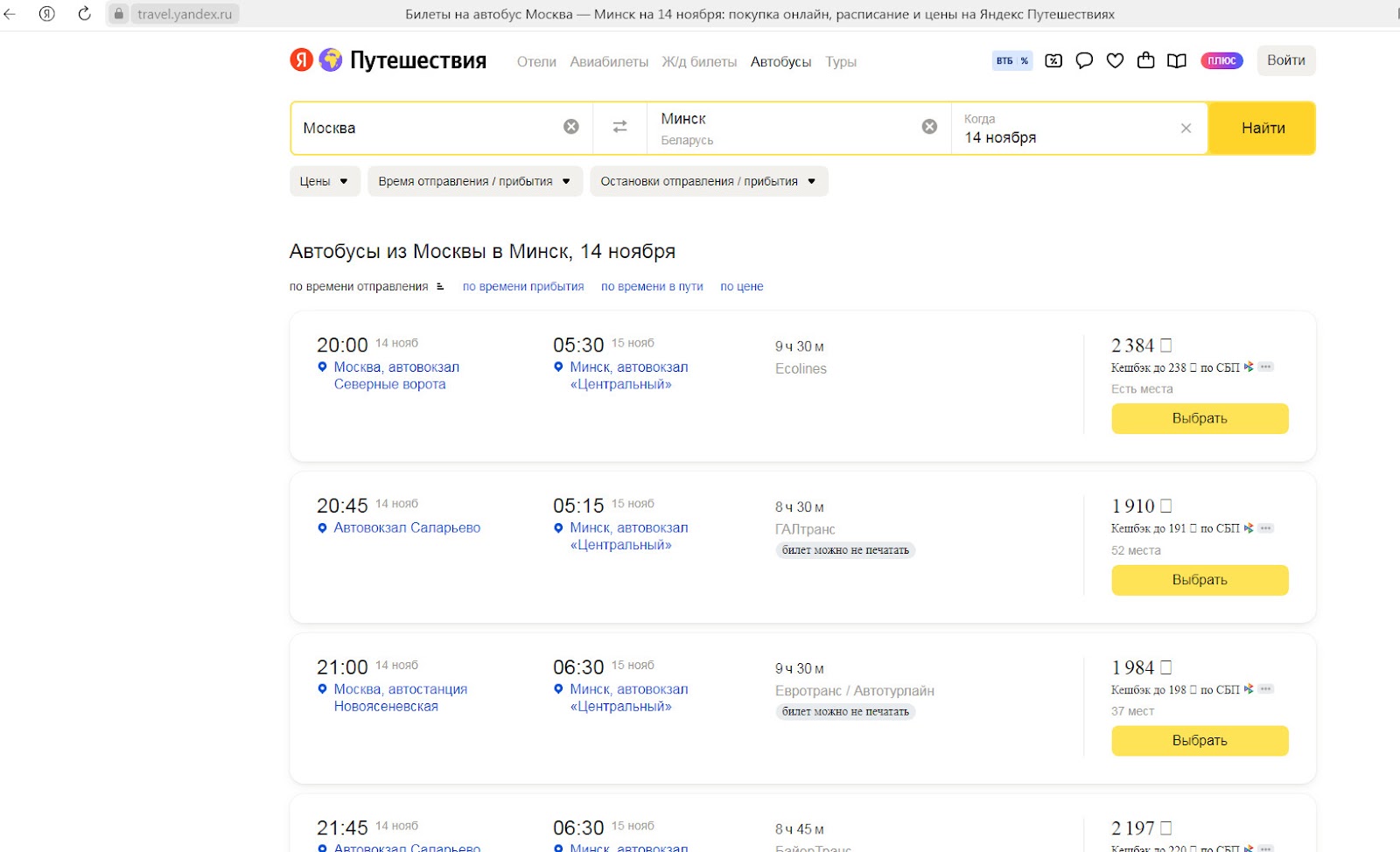This screenshot has height=852, width=1400.
Task: Sort results по времени в пути
Action: [652, 286]
